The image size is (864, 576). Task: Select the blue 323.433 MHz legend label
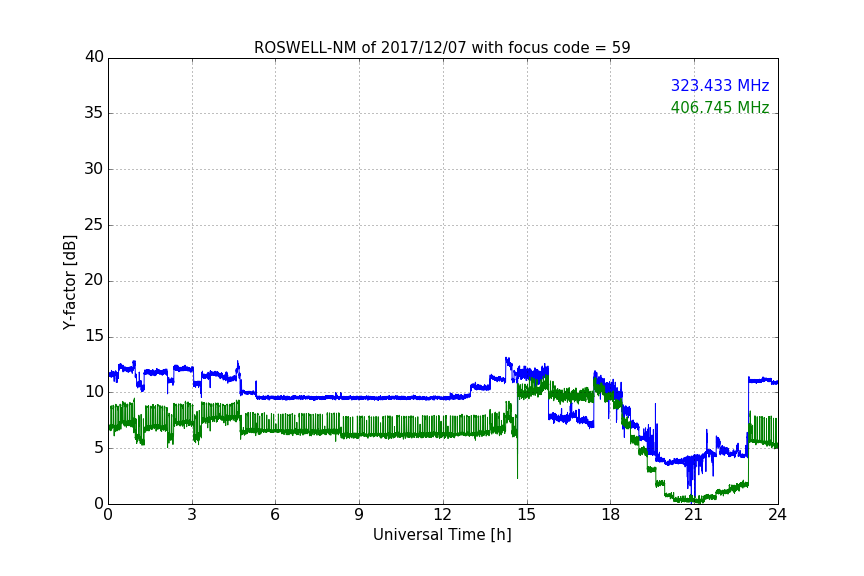(720, 85)
